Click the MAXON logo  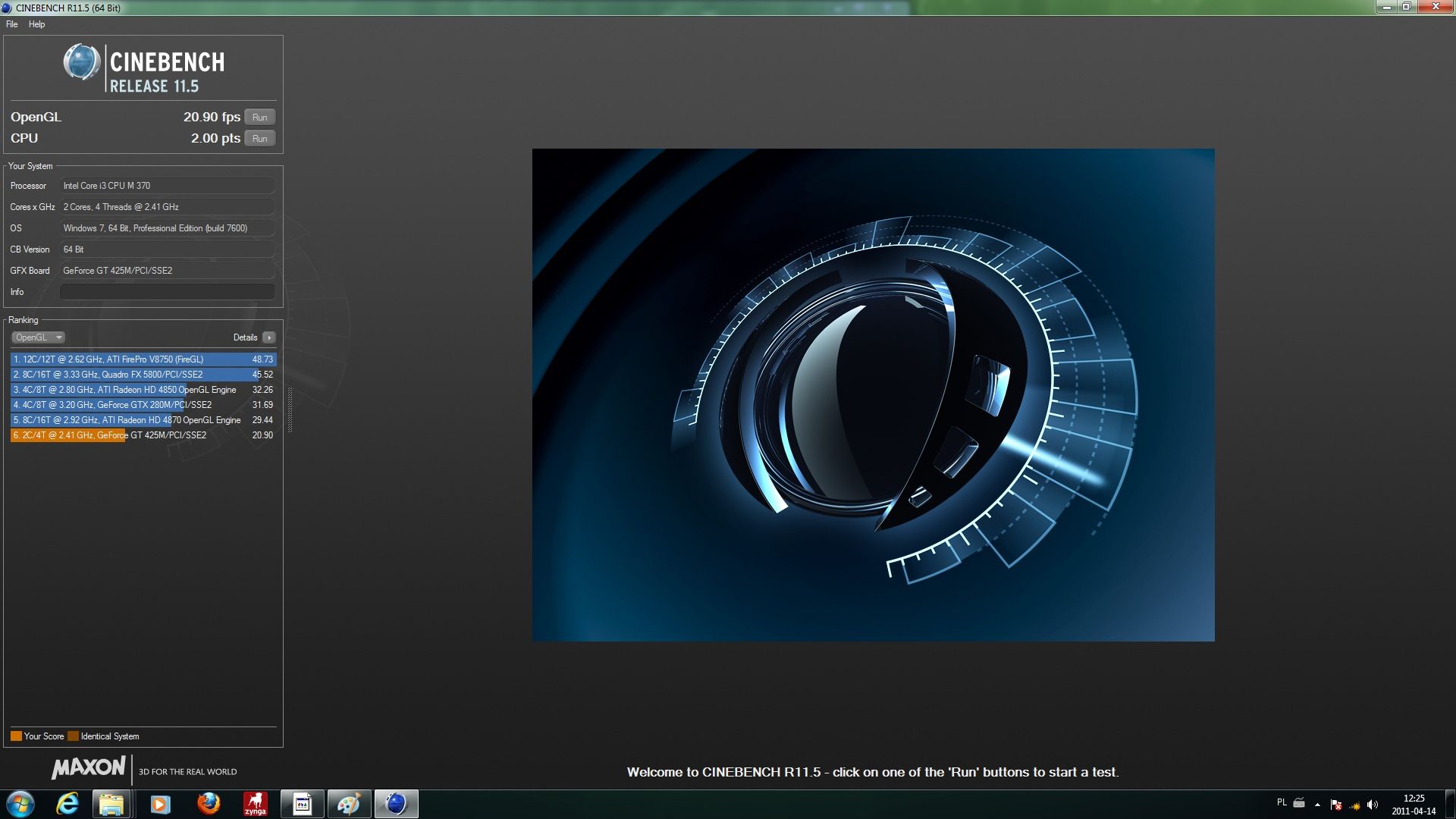pyautogui.click(x=88, y=768)
